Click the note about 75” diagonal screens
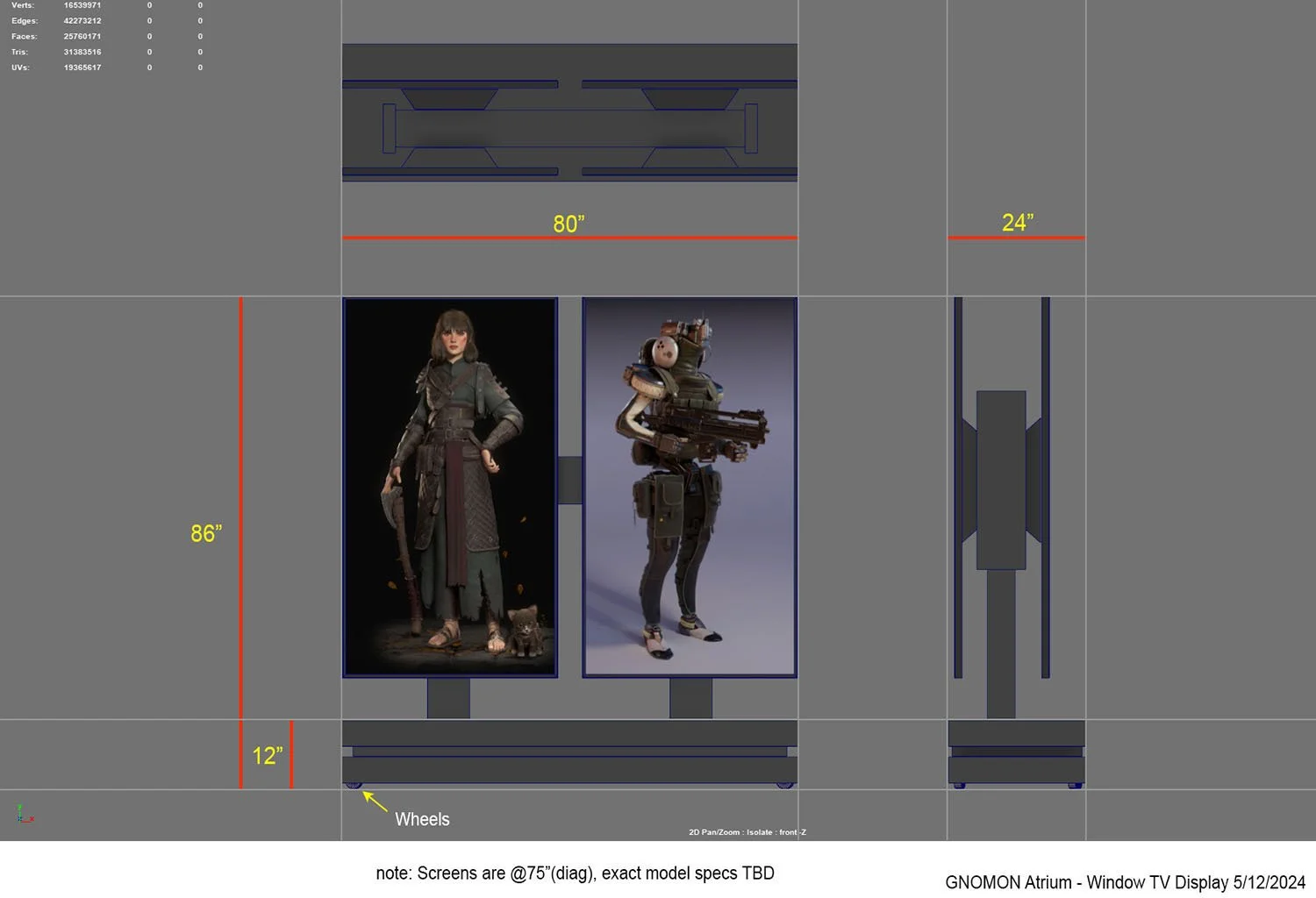 pyautogui.click(x=575, y=873)
